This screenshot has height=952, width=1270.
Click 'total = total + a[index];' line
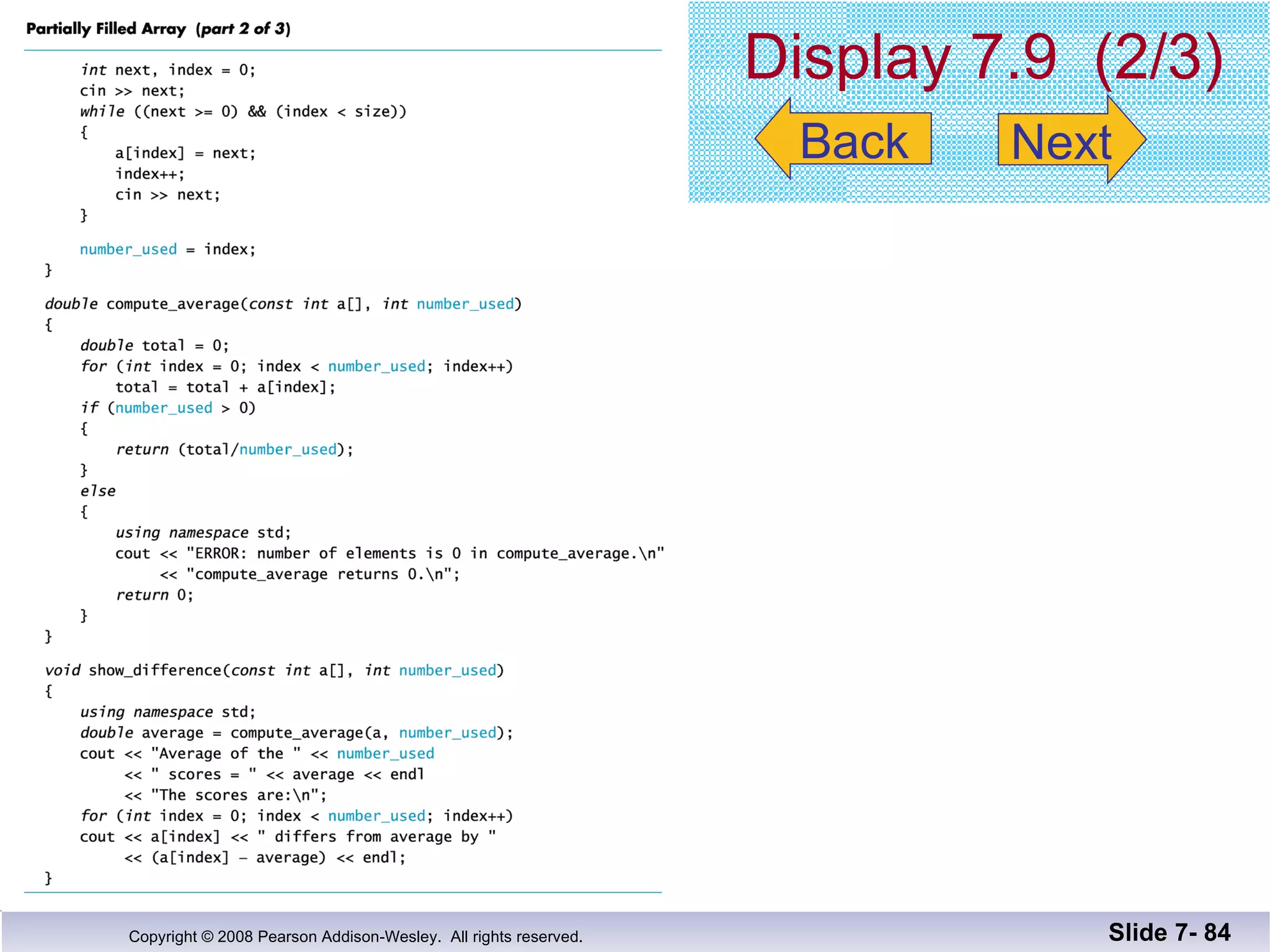225,387
